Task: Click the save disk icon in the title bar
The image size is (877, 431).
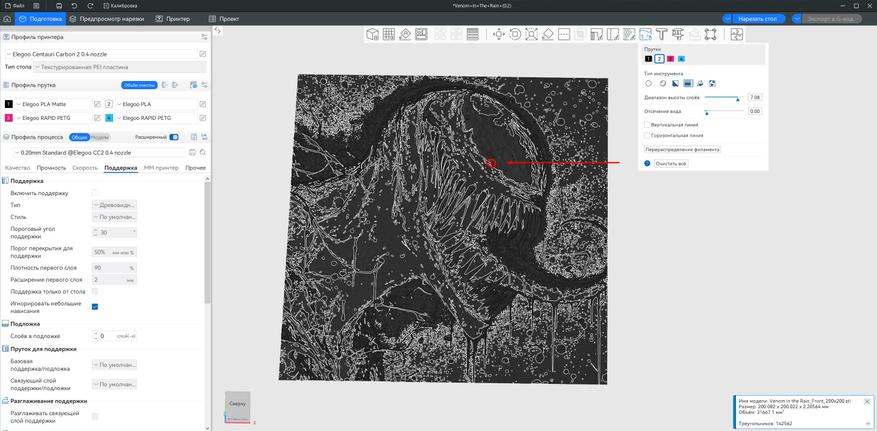Action: click(x=59, y=5)
